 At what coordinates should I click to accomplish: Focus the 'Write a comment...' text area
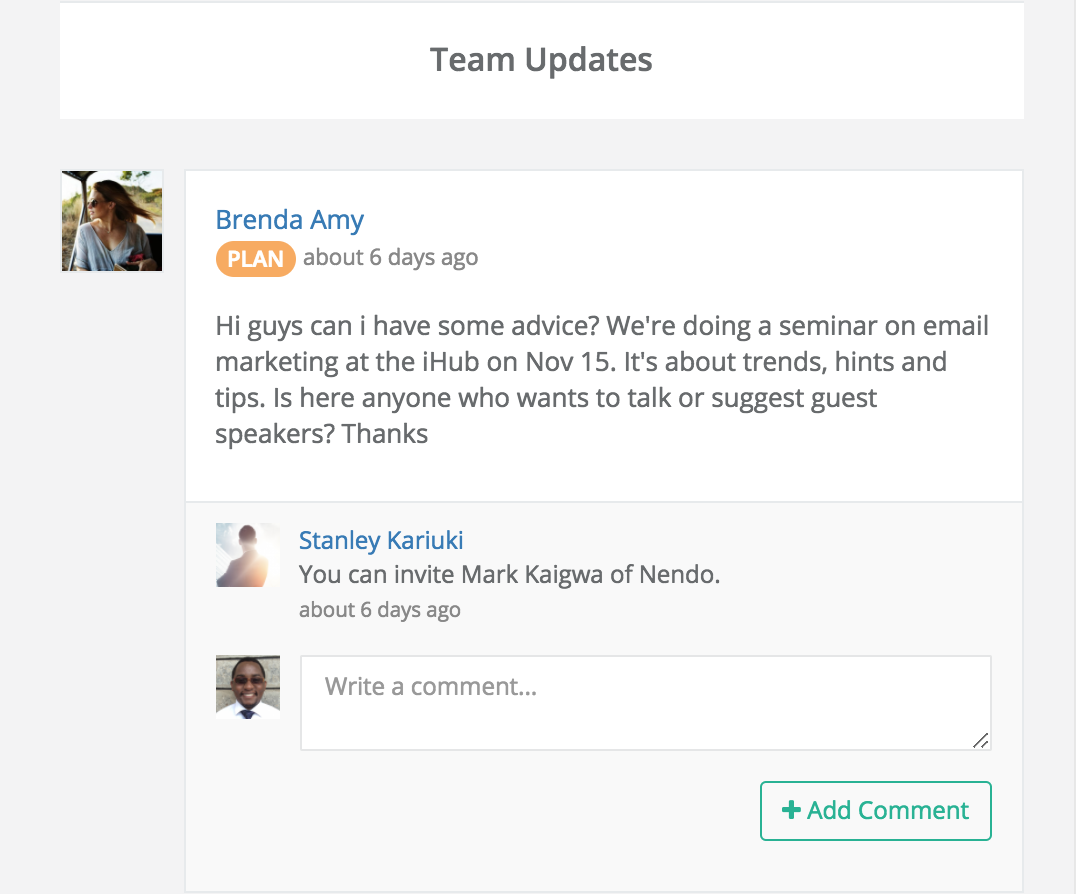(646, 703)
